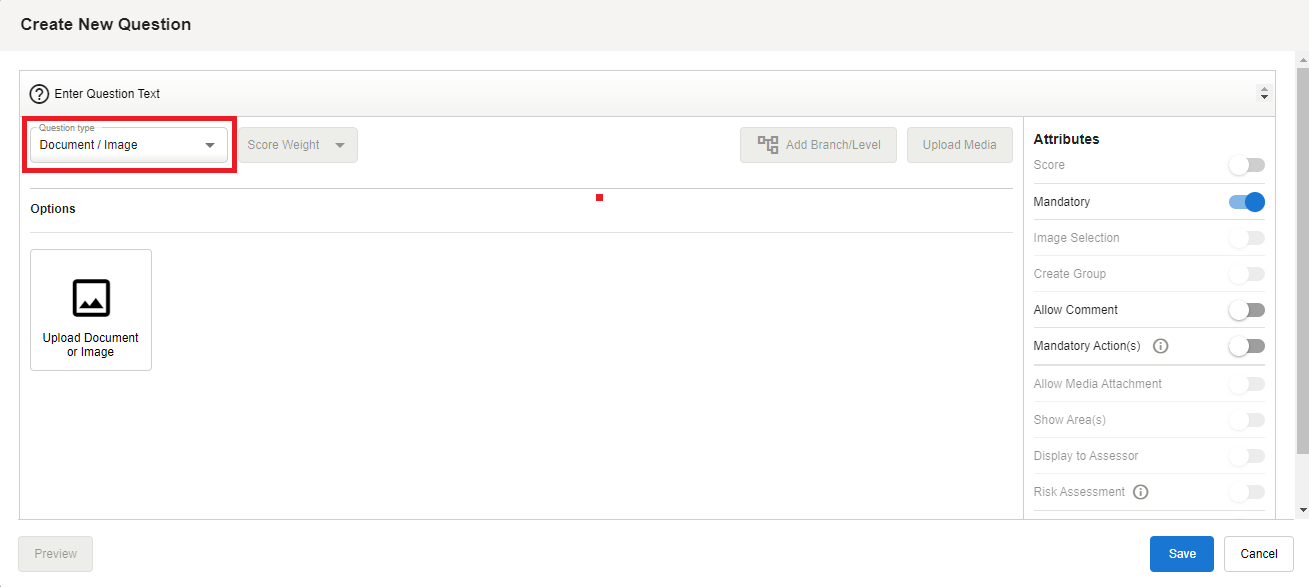Click the Preview button

(x=56, y=554)
